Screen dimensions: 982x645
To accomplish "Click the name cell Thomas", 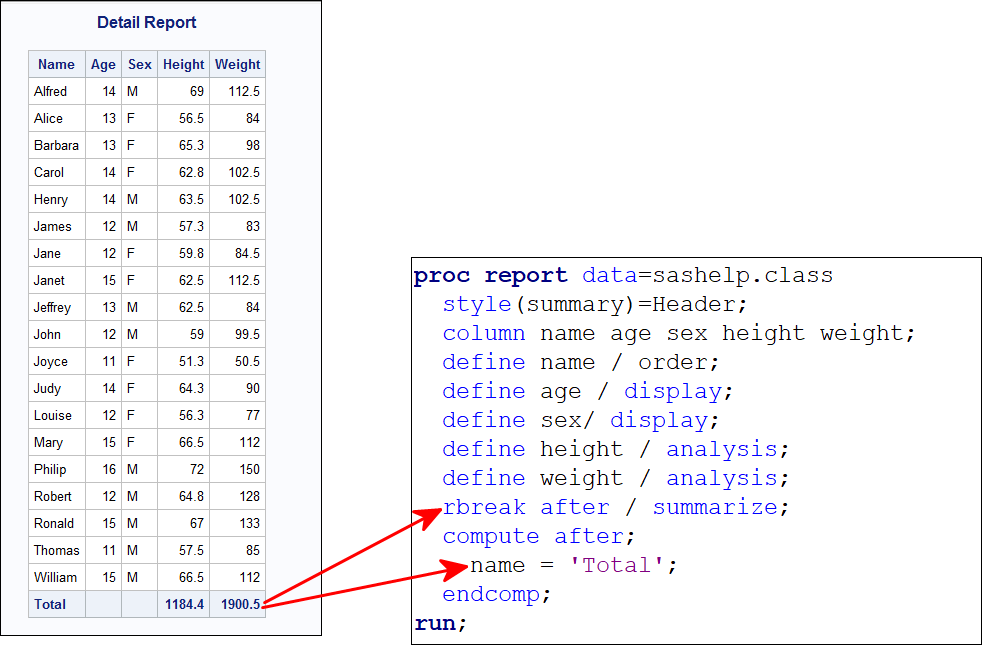I will coord(56,550).
